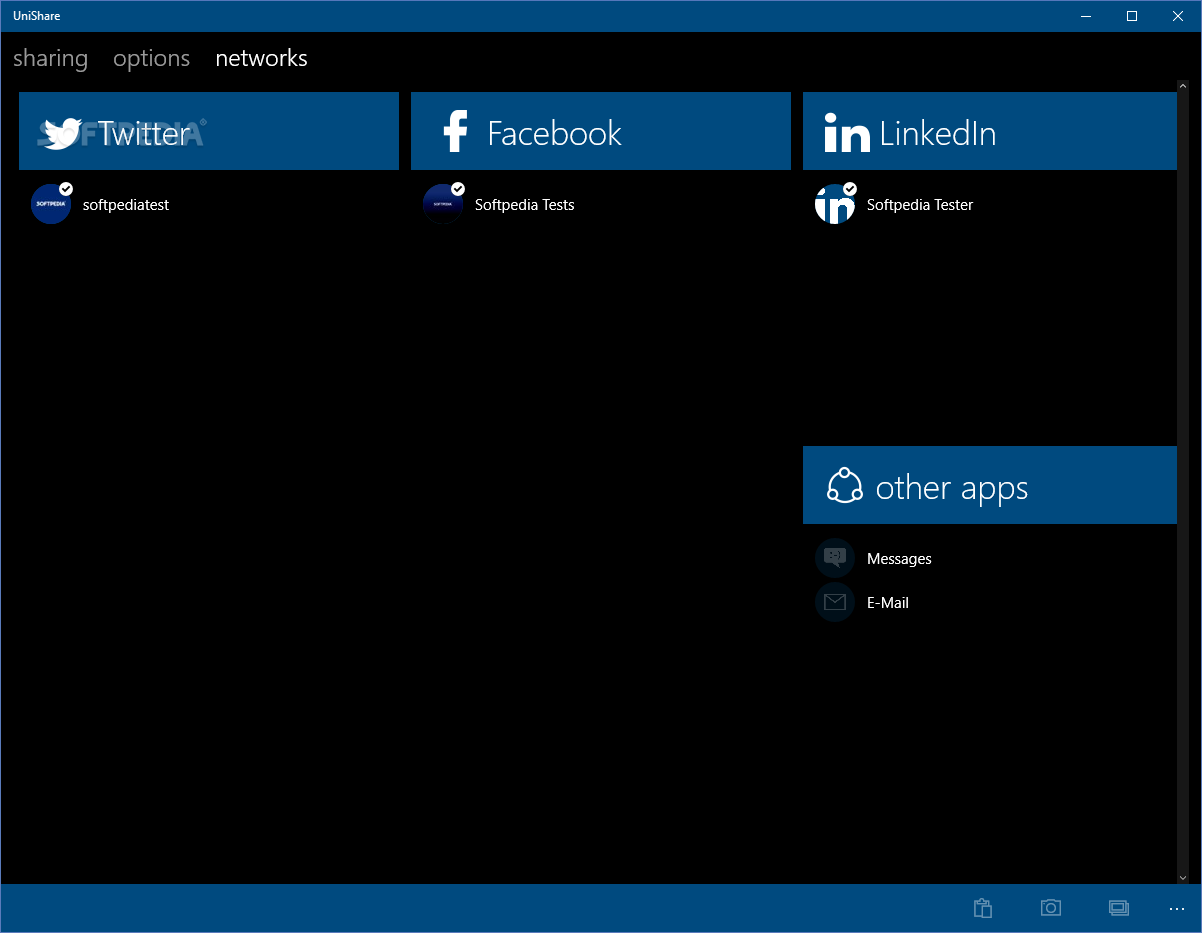Click the other apps share-circle icon
The image size is (1202, 933).
[845, 485]
